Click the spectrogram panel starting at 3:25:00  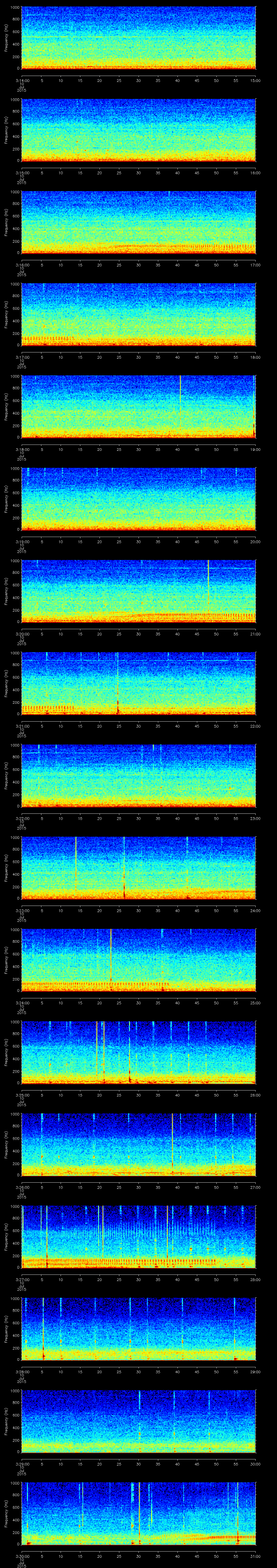pyautogui.click(x=138, y=1052)
